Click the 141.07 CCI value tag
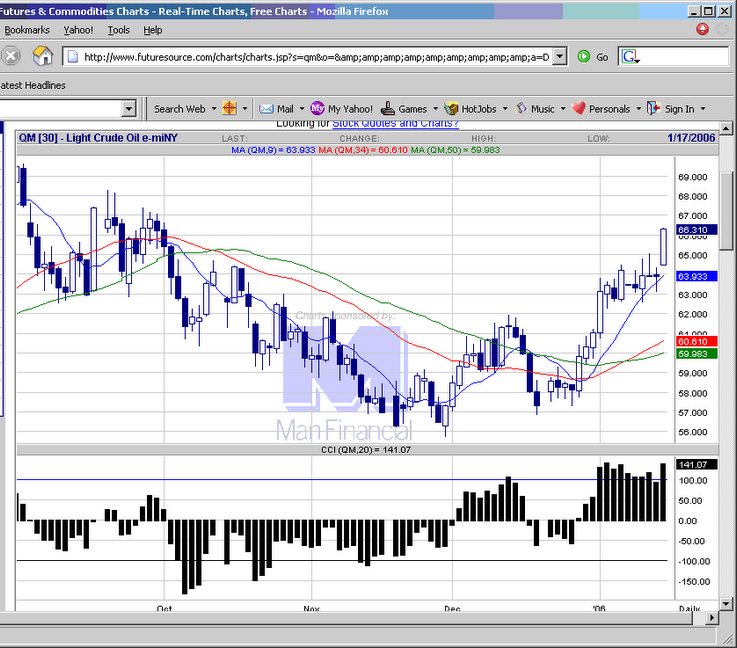The width and height of the screenshot is (737, 648). coord(697,465)
